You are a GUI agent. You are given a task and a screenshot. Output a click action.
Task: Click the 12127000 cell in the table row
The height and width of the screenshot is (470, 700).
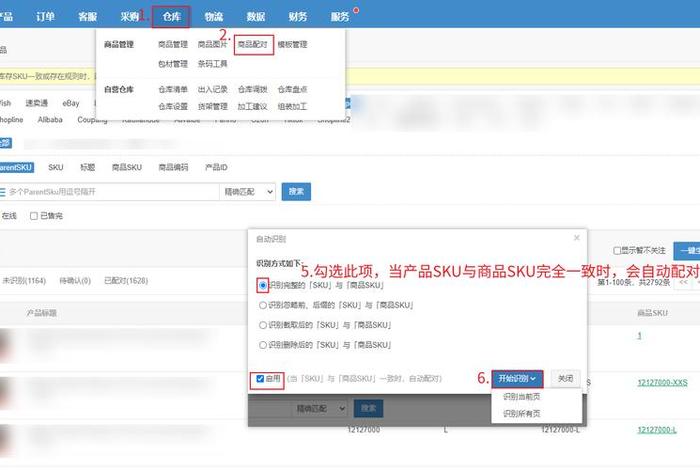tap(364, 430)
